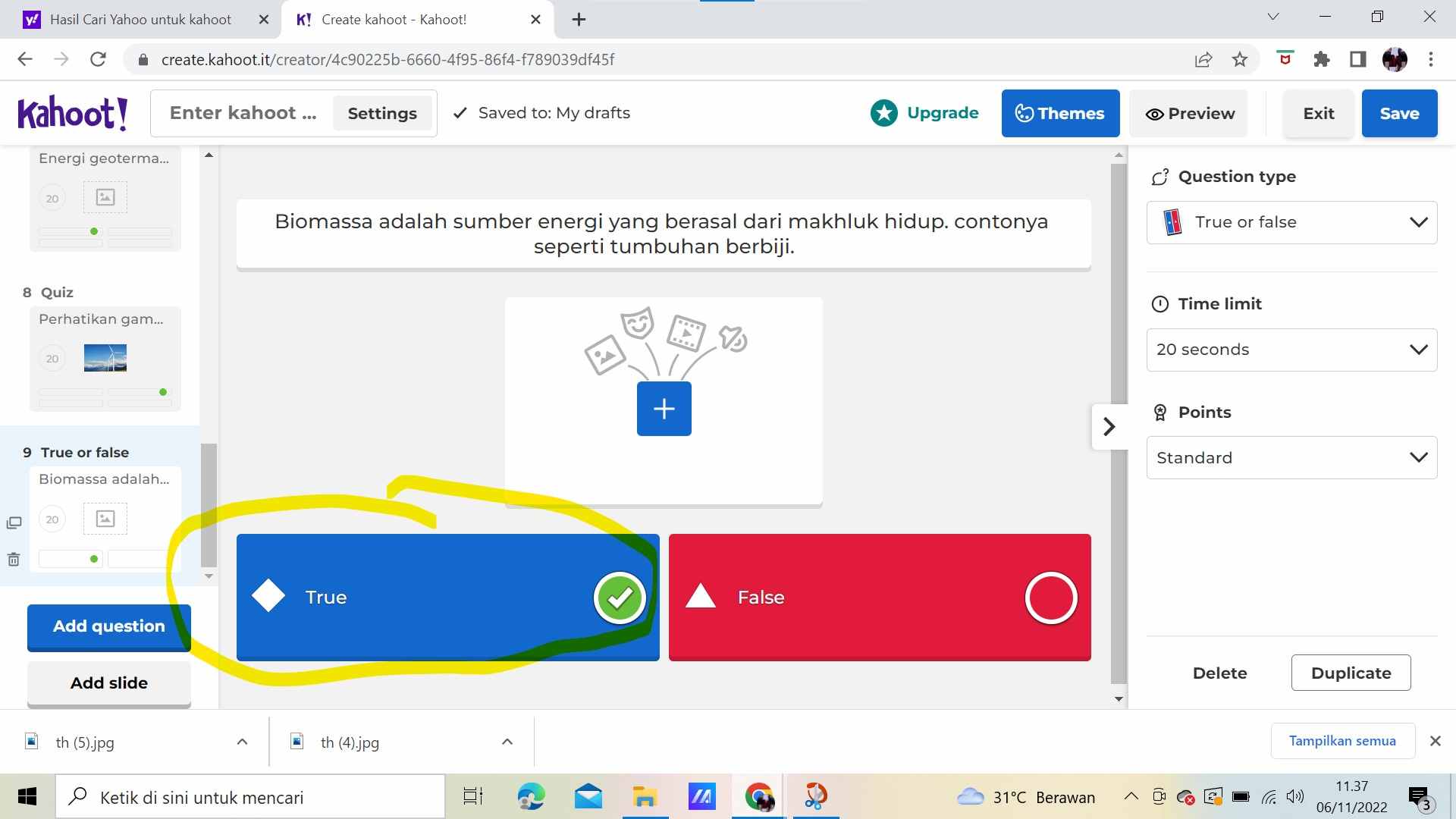Screen dimensions: 1456x819
Task: Click the question text box
Action: [x=664, y=234]
